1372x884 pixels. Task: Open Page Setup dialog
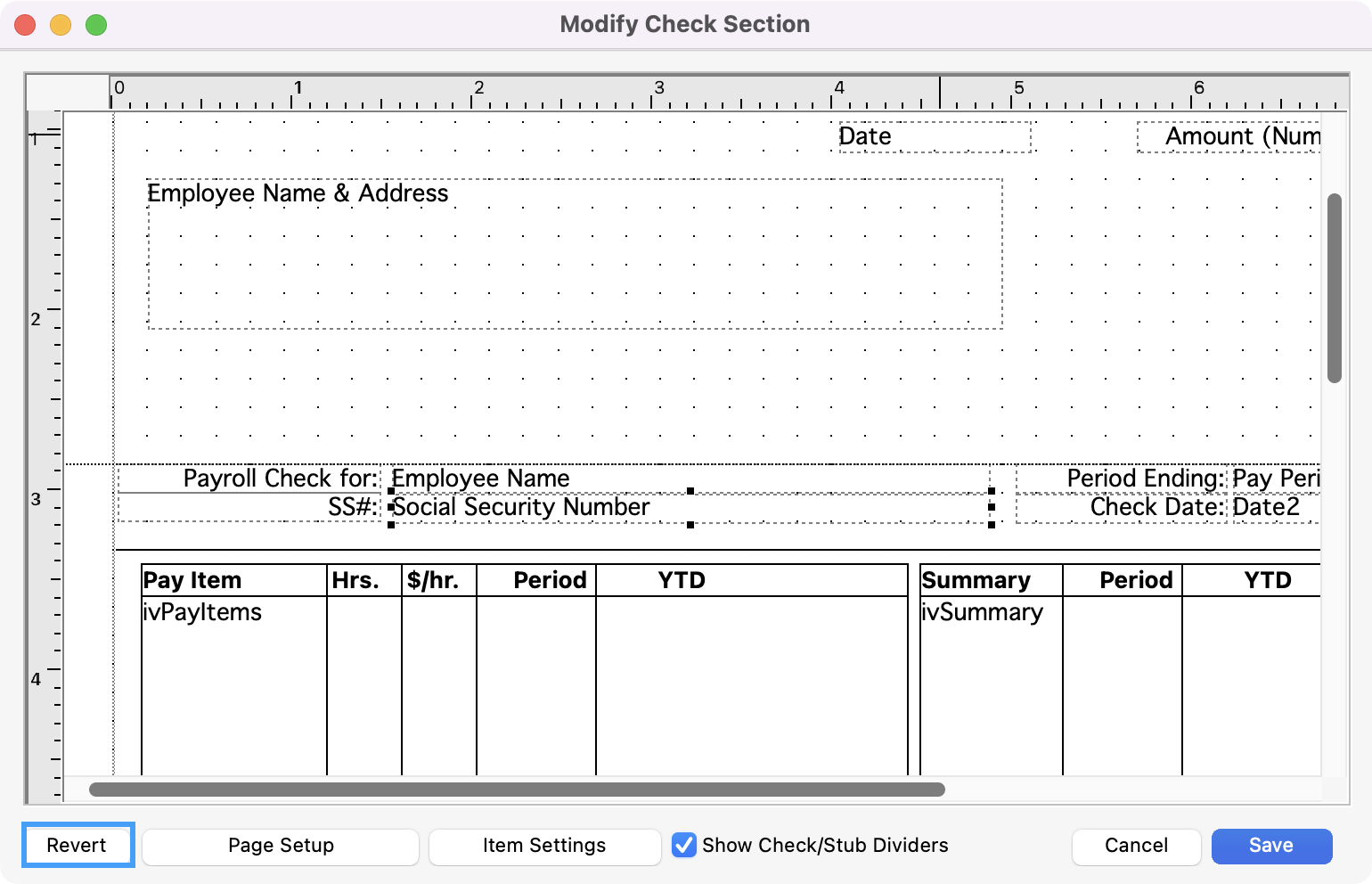281,846
